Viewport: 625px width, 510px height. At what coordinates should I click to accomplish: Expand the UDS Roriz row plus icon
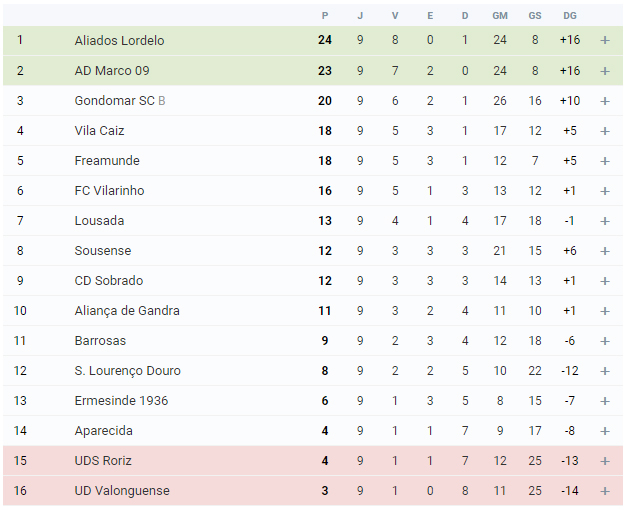[x=605, y=461]
